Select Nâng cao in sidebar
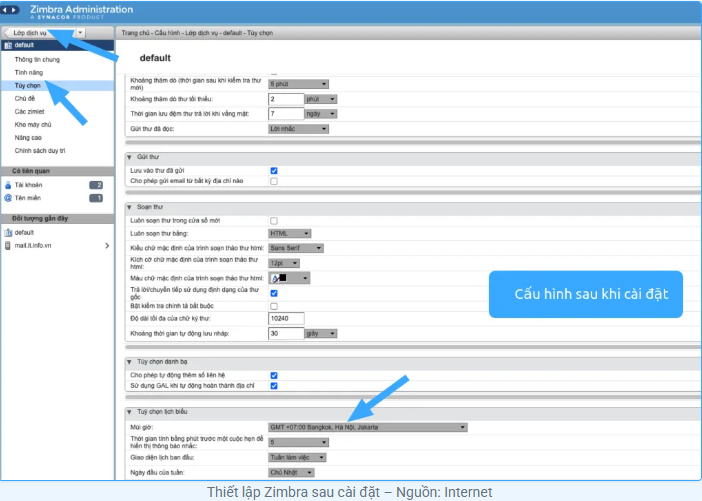Screen dimensions: 702x501 28,137
